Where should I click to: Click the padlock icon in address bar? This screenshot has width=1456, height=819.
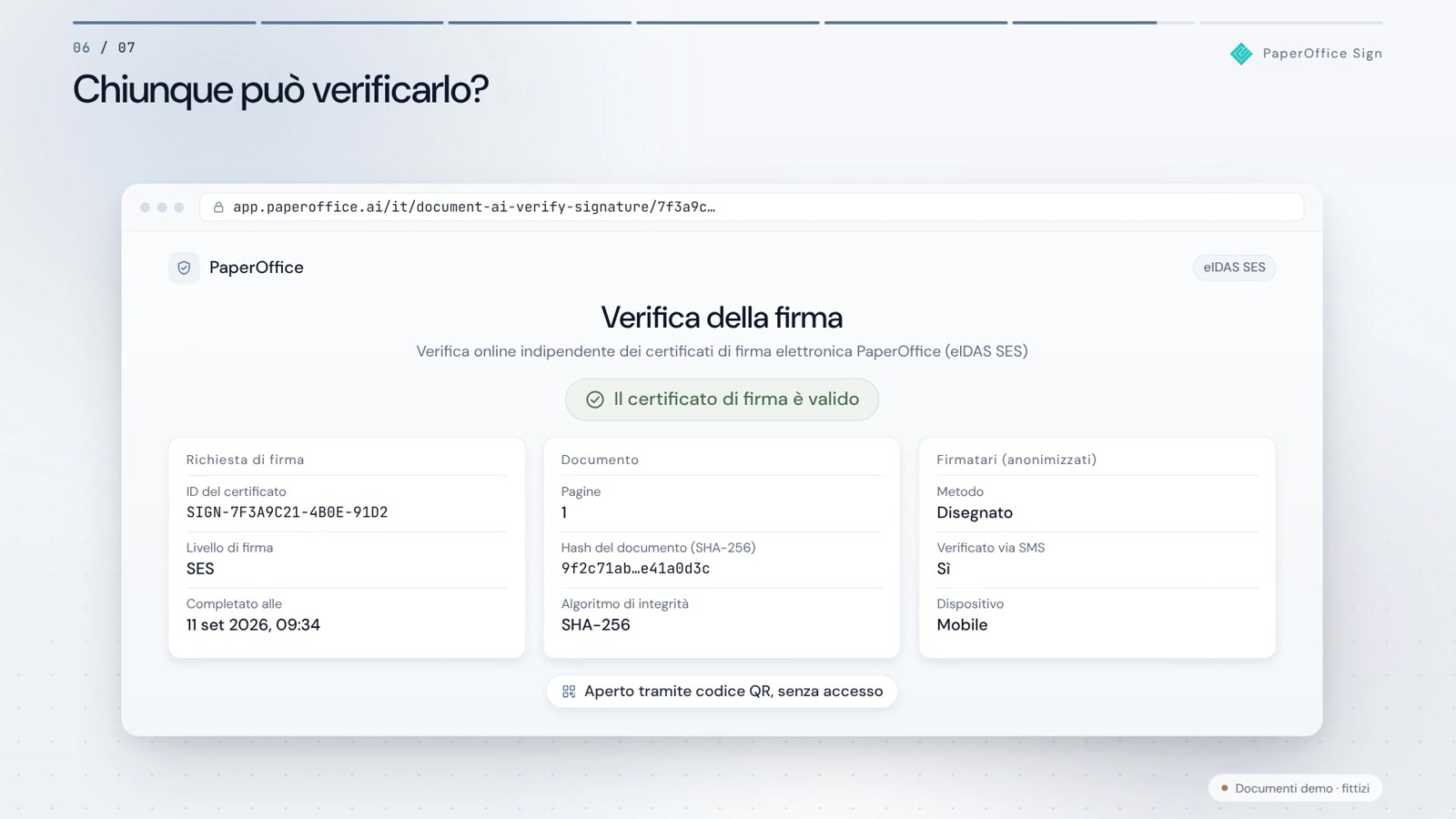click(218, 207)
